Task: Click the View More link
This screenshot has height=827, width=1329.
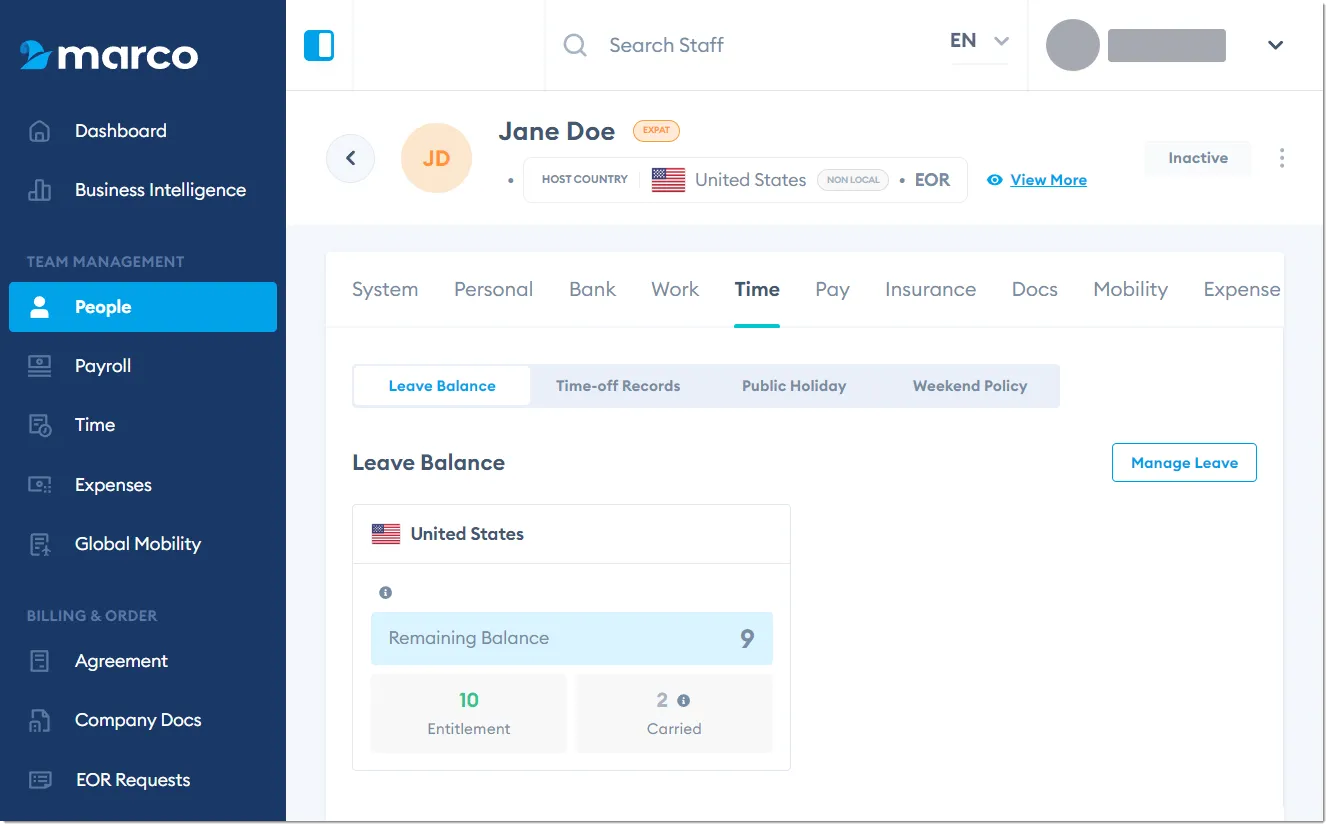Action: point(1048,180)
